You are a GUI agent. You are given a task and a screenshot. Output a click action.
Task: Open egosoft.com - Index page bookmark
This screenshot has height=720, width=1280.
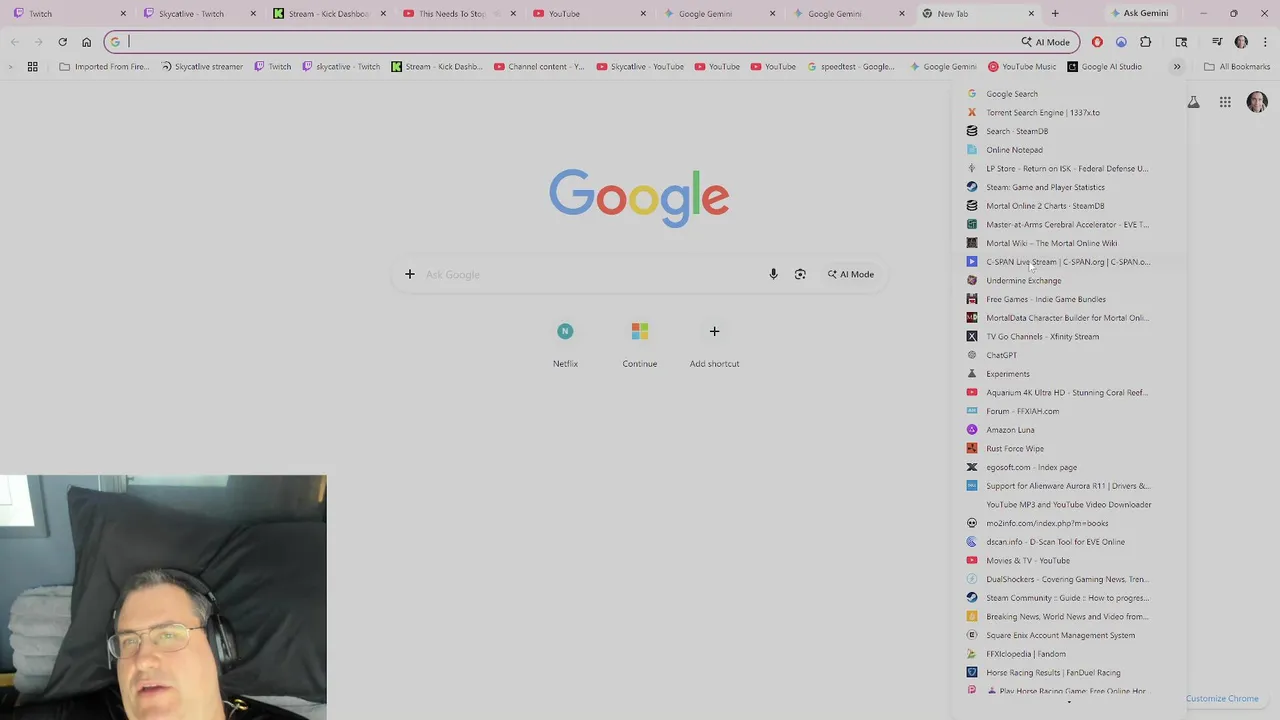1068,467
